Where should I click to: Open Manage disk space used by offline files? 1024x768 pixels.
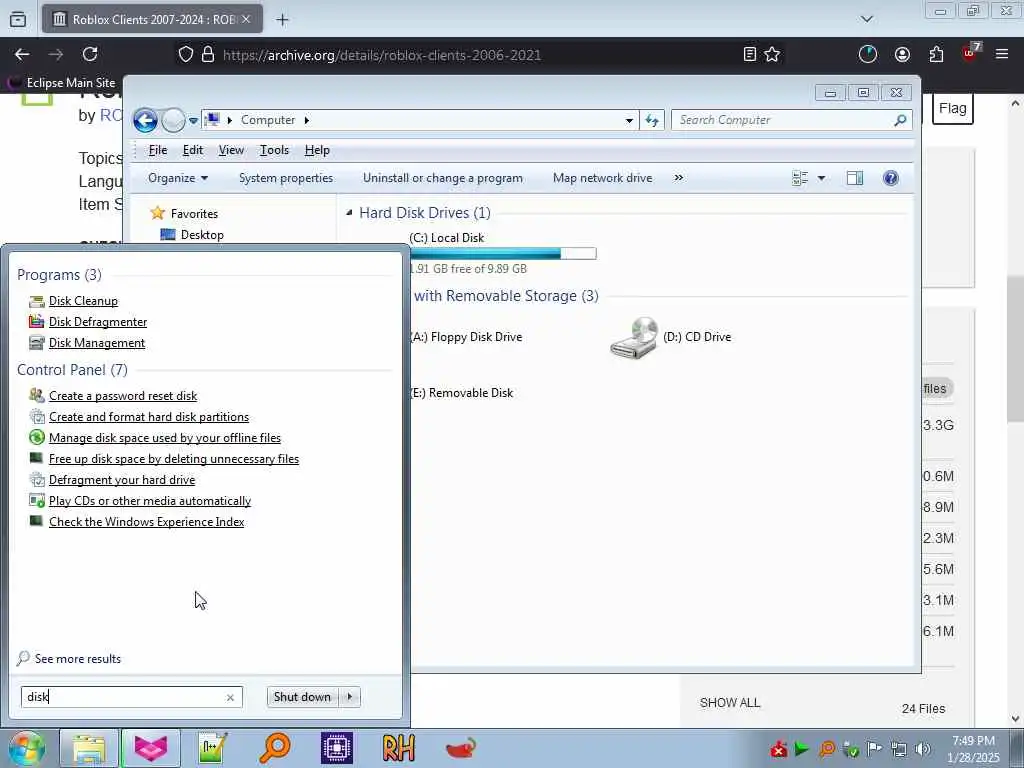165,438
